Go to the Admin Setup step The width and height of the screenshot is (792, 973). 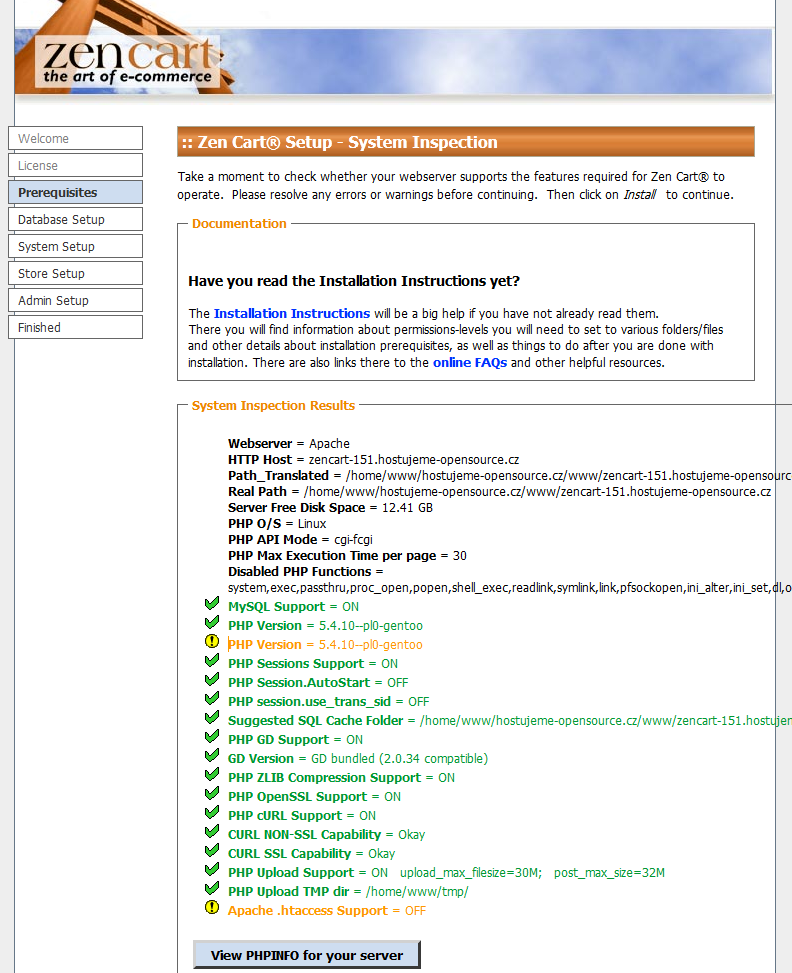pos(75,300)
